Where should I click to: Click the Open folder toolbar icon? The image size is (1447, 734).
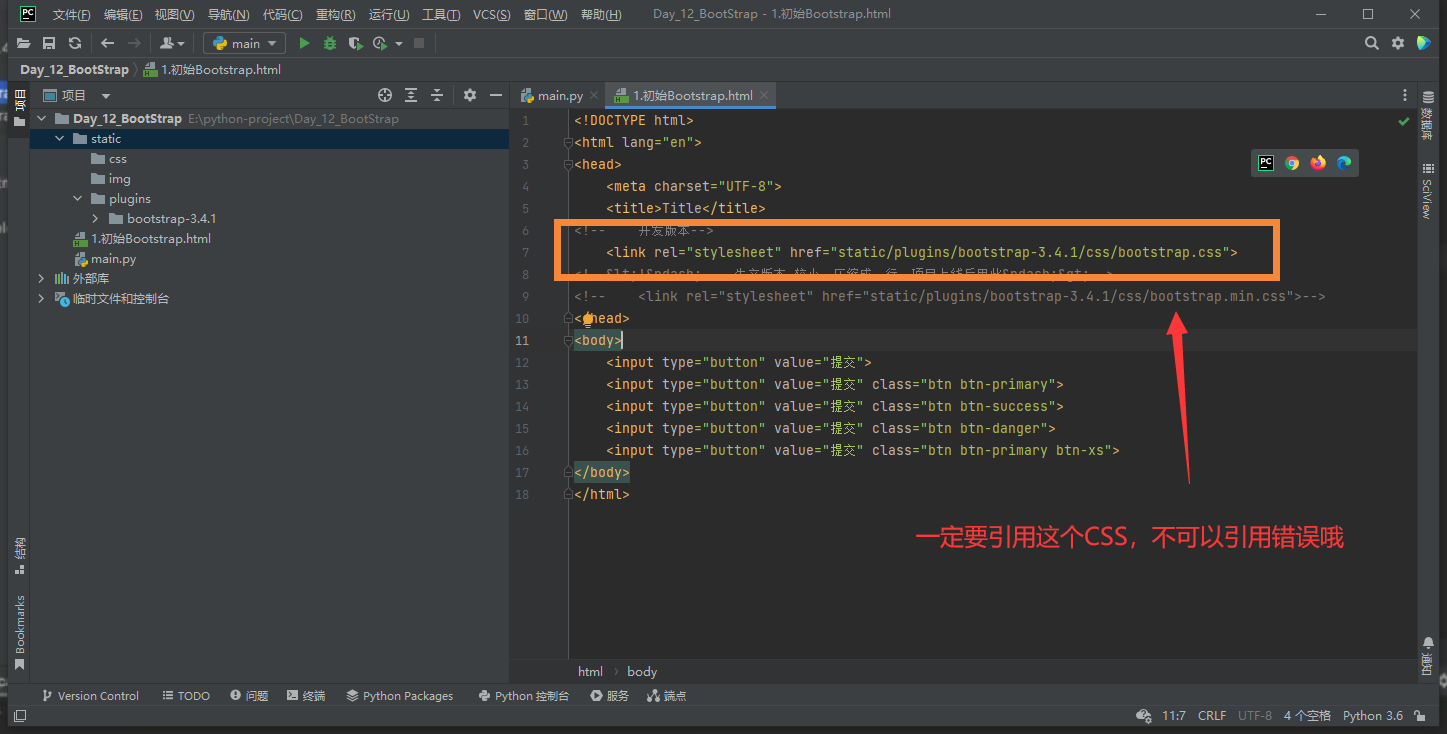pos(23,43)
